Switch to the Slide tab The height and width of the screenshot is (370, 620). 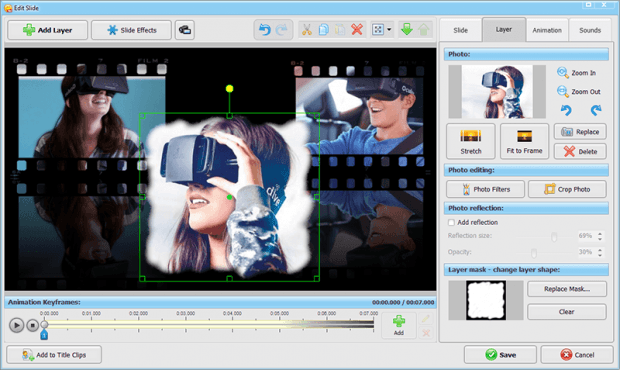tap(460, 30)
